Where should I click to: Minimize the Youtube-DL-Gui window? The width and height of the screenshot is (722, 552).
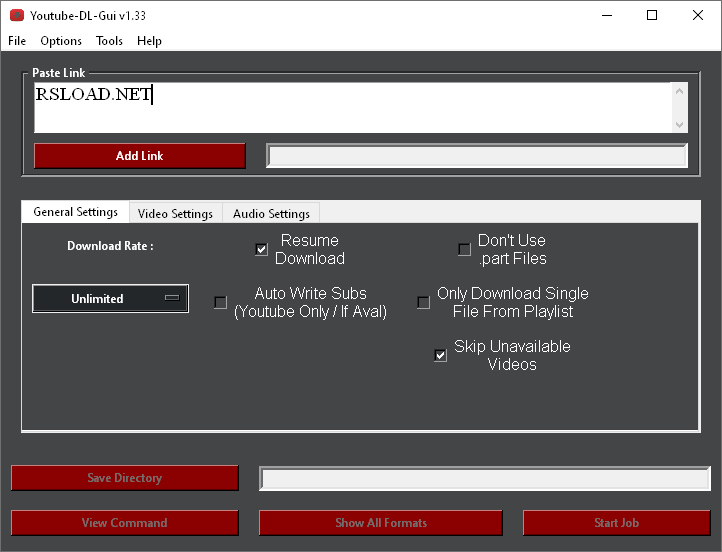[x=607, y=15]
